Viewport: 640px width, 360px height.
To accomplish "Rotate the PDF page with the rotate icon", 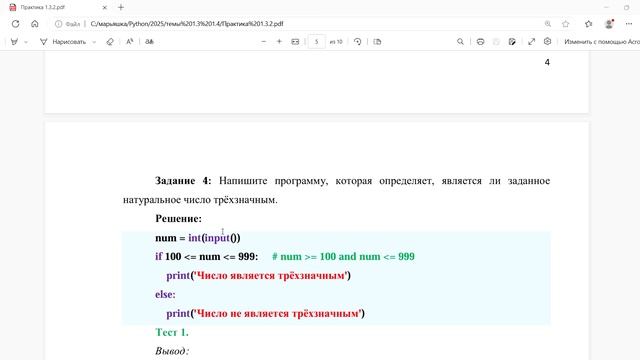I will click(358, 42).
